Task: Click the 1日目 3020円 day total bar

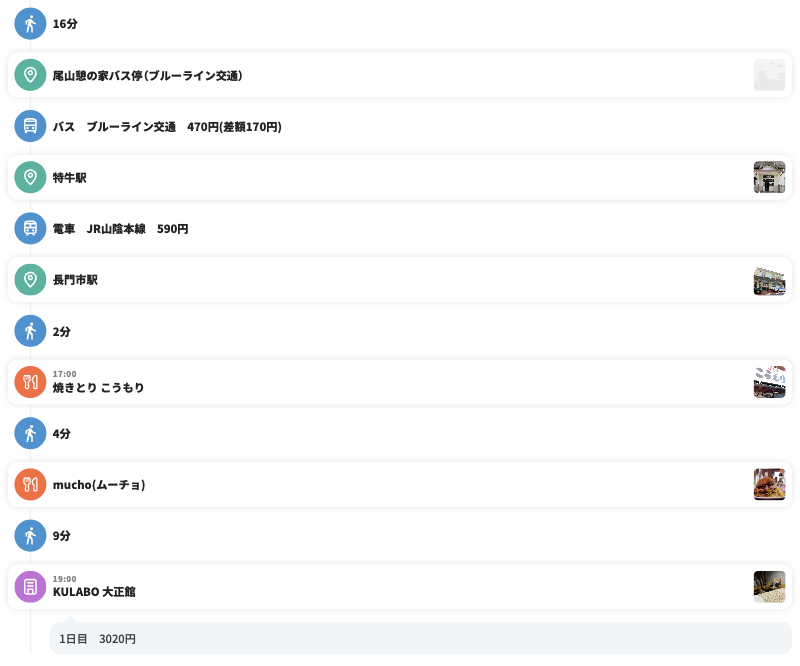Action: [420, 638]
